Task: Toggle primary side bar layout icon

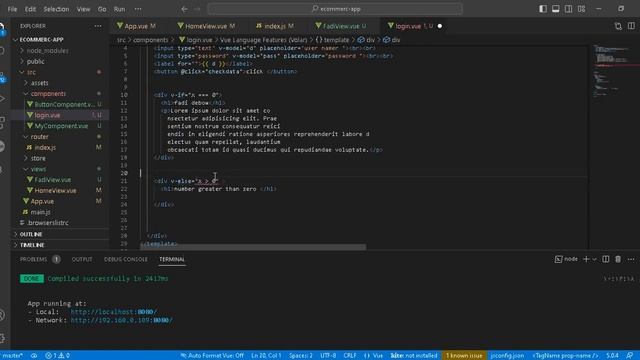Action: (543, 9)
